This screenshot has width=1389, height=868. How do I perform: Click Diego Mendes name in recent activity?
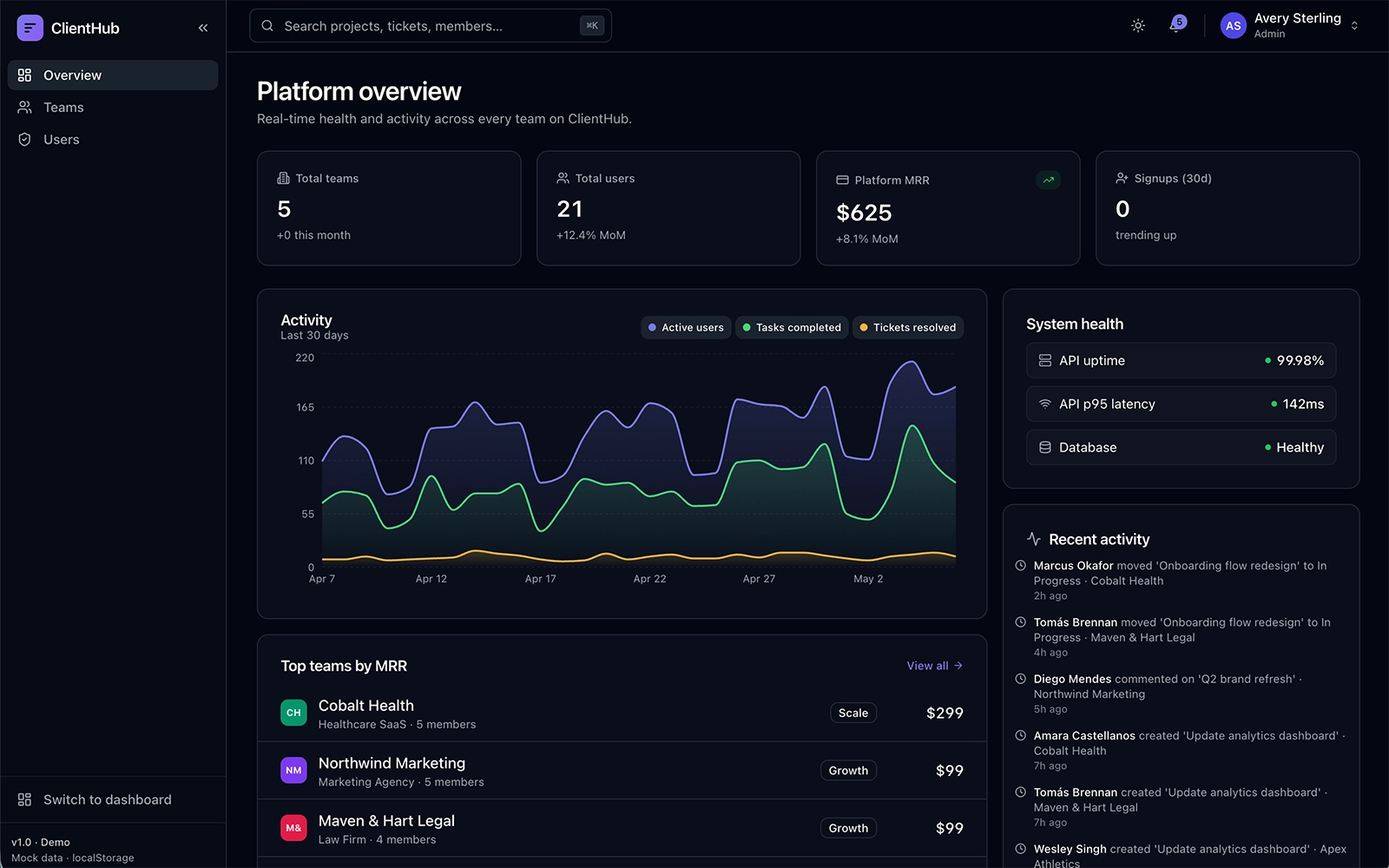[x=1072, y=679]
